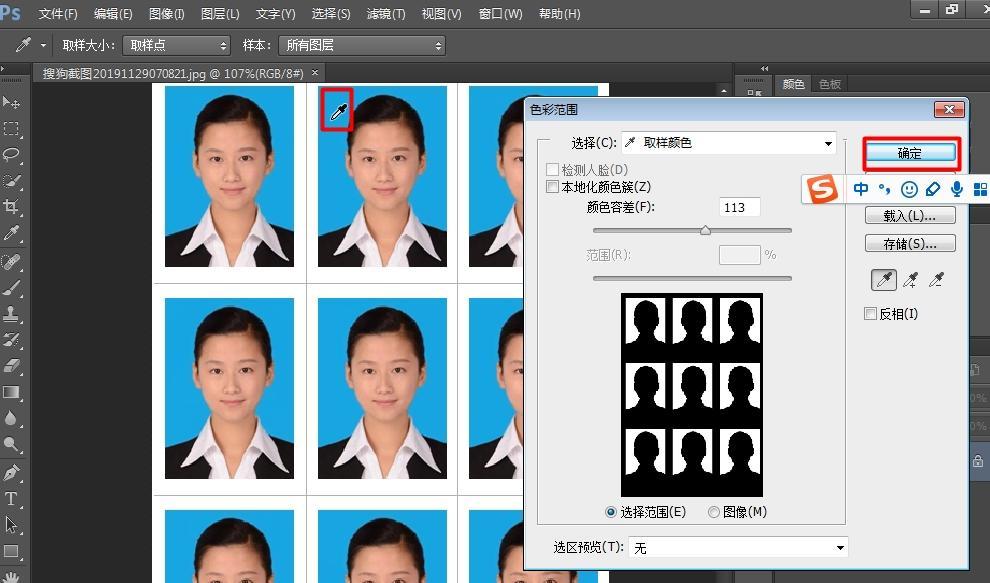Select the Dodge tool
990x583 pixels.
[11, 445]
